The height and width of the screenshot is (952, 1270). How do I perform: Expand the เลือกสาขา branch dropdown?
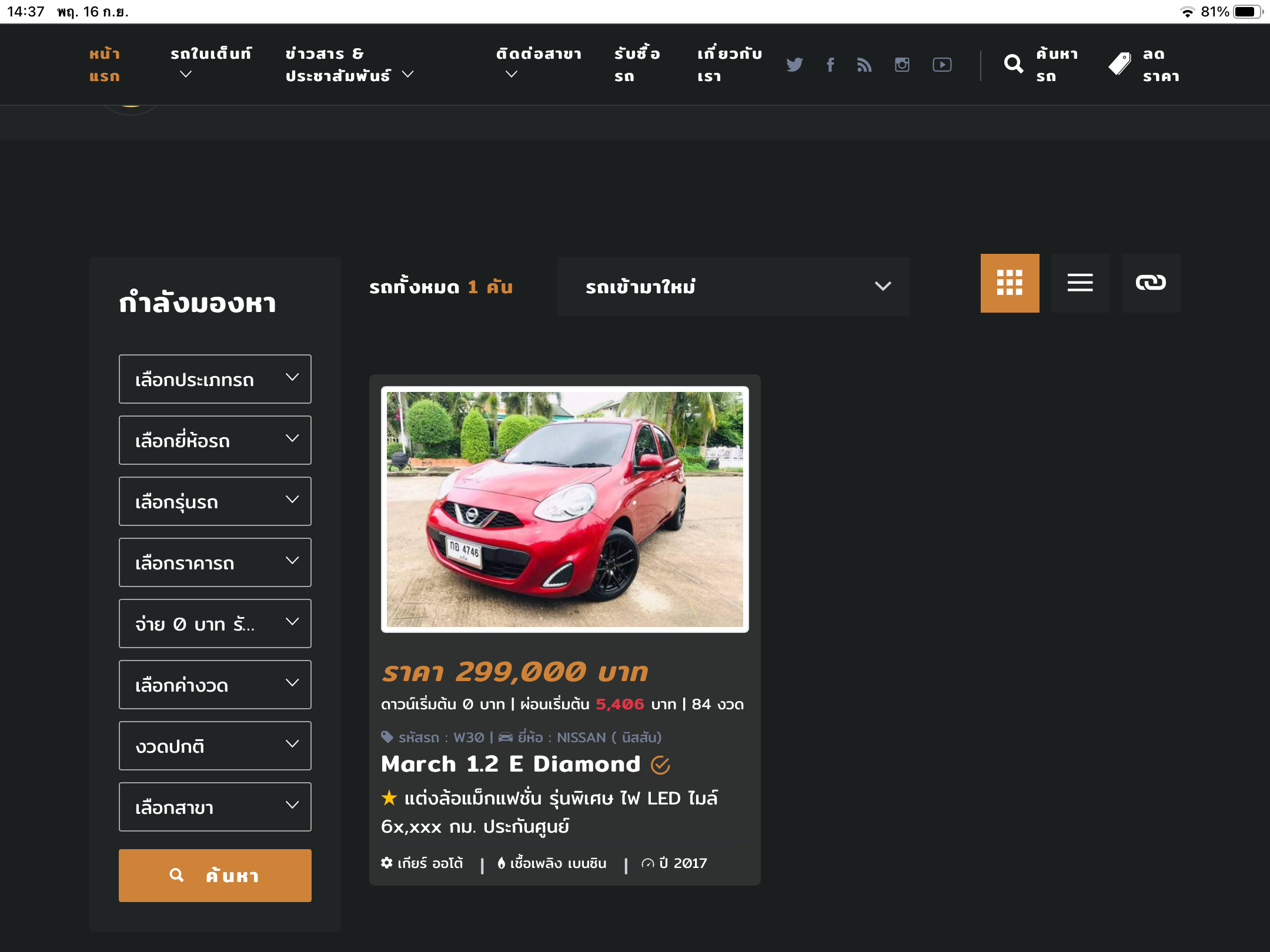click(x=215, y=807)
